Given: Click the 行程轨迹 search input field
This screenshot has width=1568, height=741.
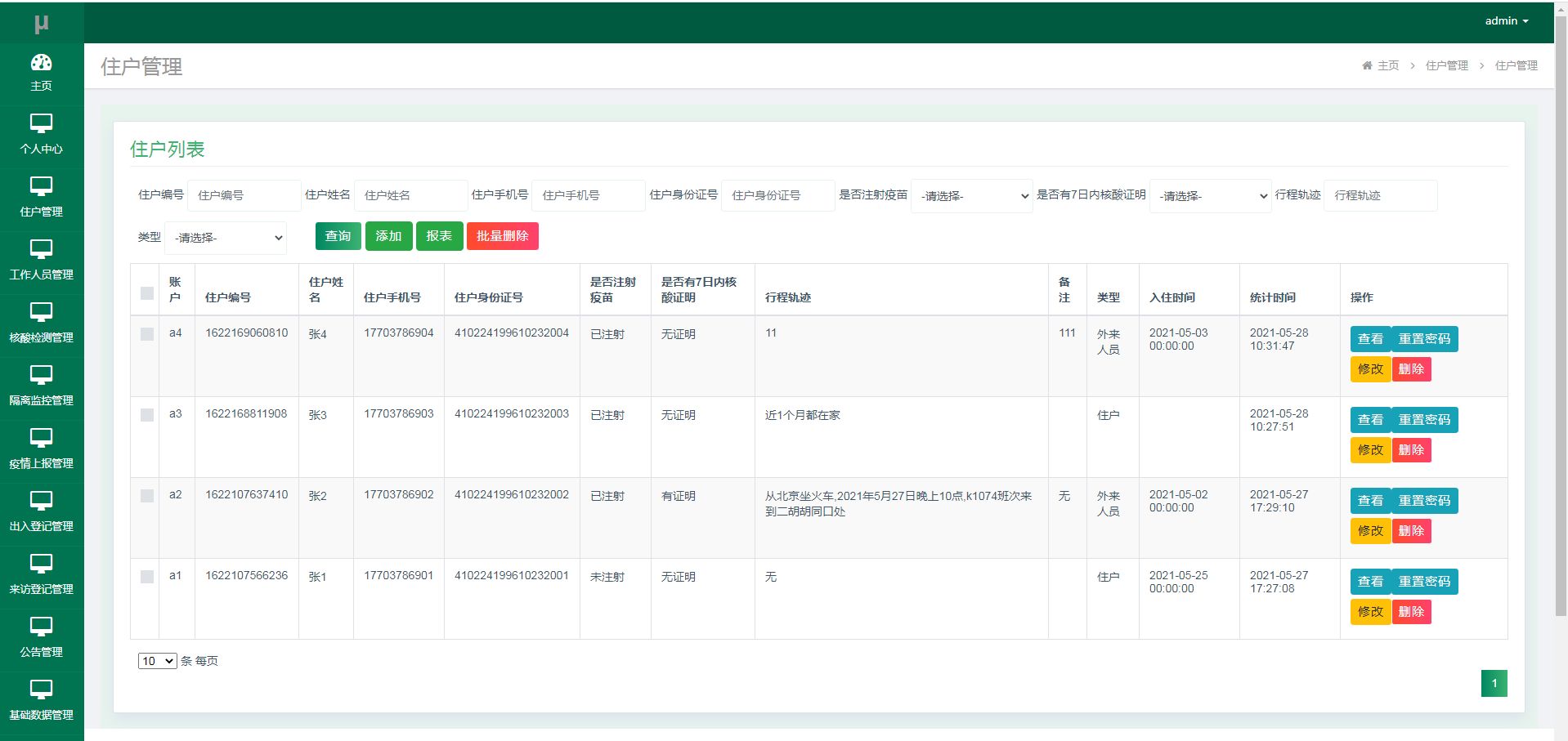Looking at the screenshot, I should click(1381, 196).
